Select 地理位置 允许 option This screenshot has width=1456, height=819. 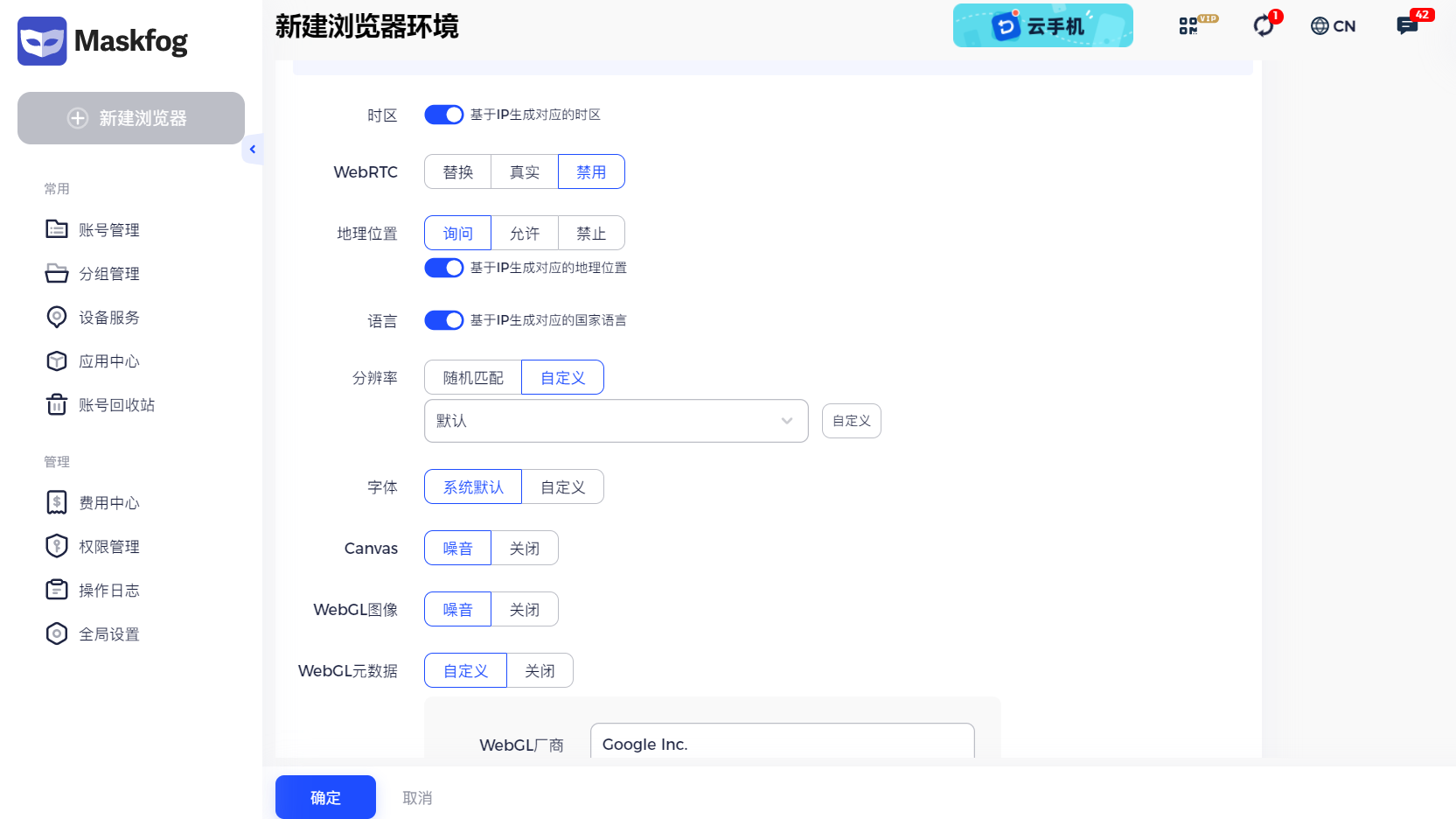click(x=525, y=233)
